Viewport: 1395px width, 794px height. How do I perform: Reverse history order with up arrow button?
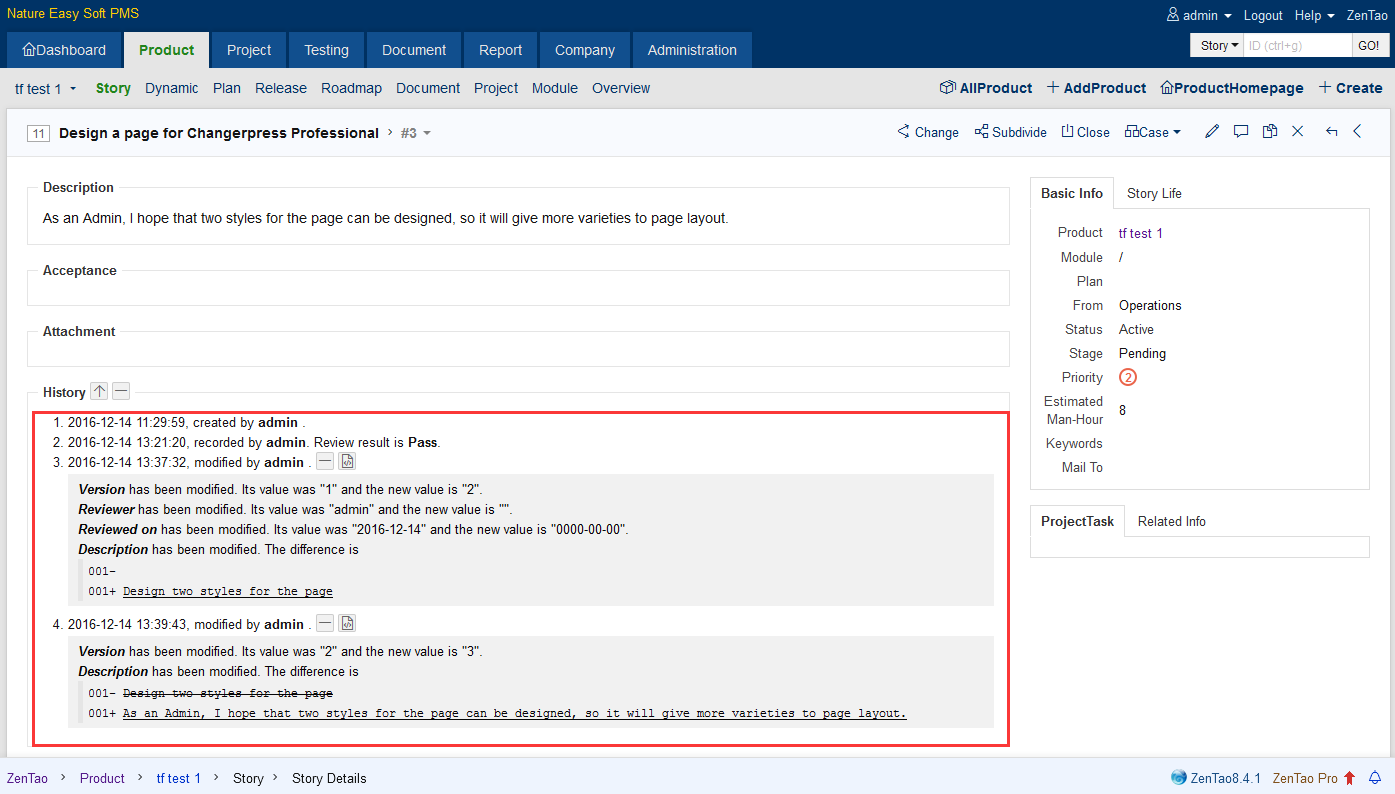point(99,392)
